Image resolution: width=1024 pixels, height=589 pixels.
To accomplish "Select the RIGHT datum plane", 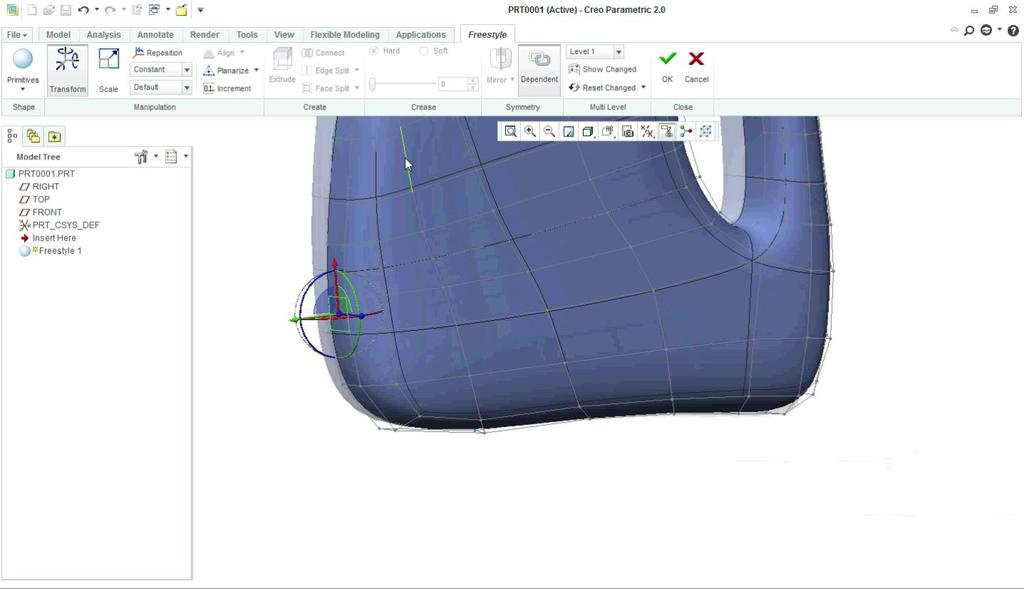I will click(46, 187).
